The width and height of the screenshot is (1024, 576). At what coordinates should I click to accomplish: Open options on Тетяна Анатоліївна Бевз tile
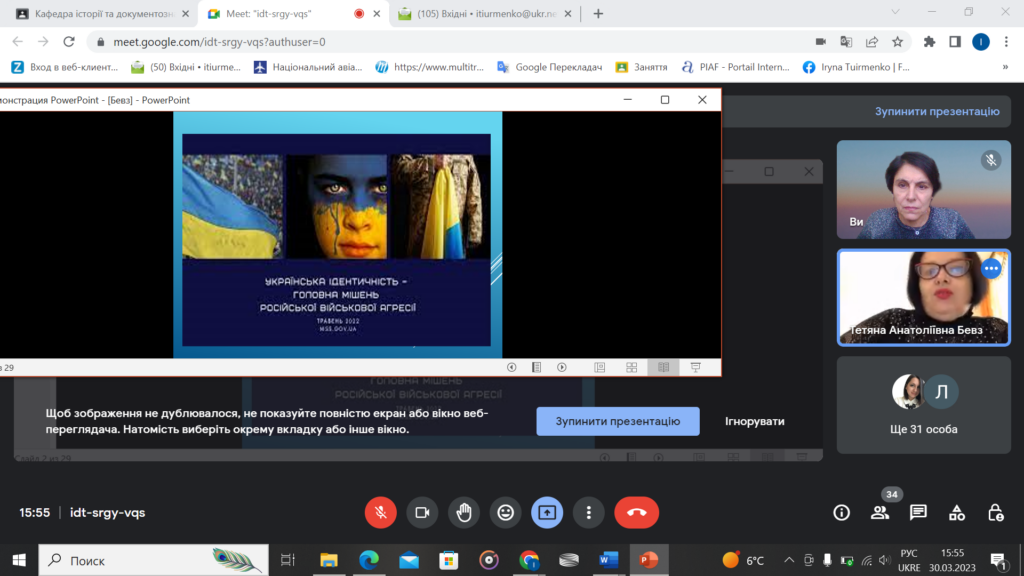coord(991,268)
